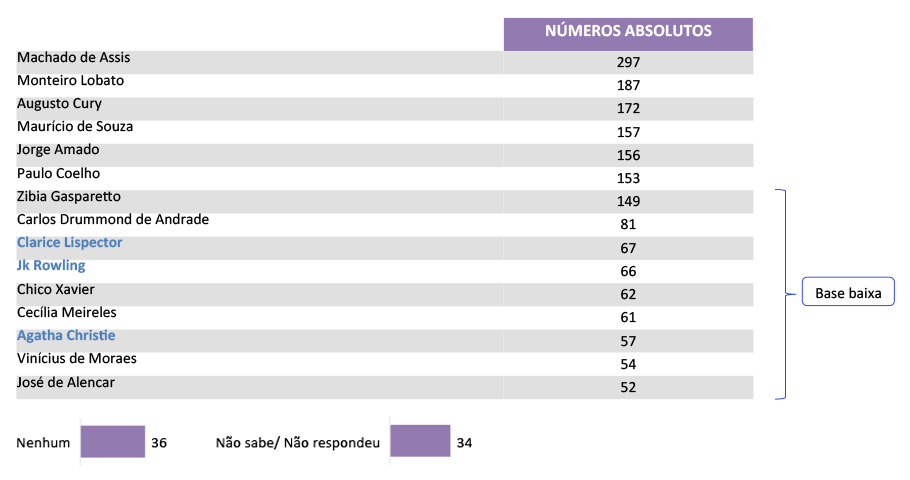
Task: Select the Machado de Assis row
Action: click(74, 58)
